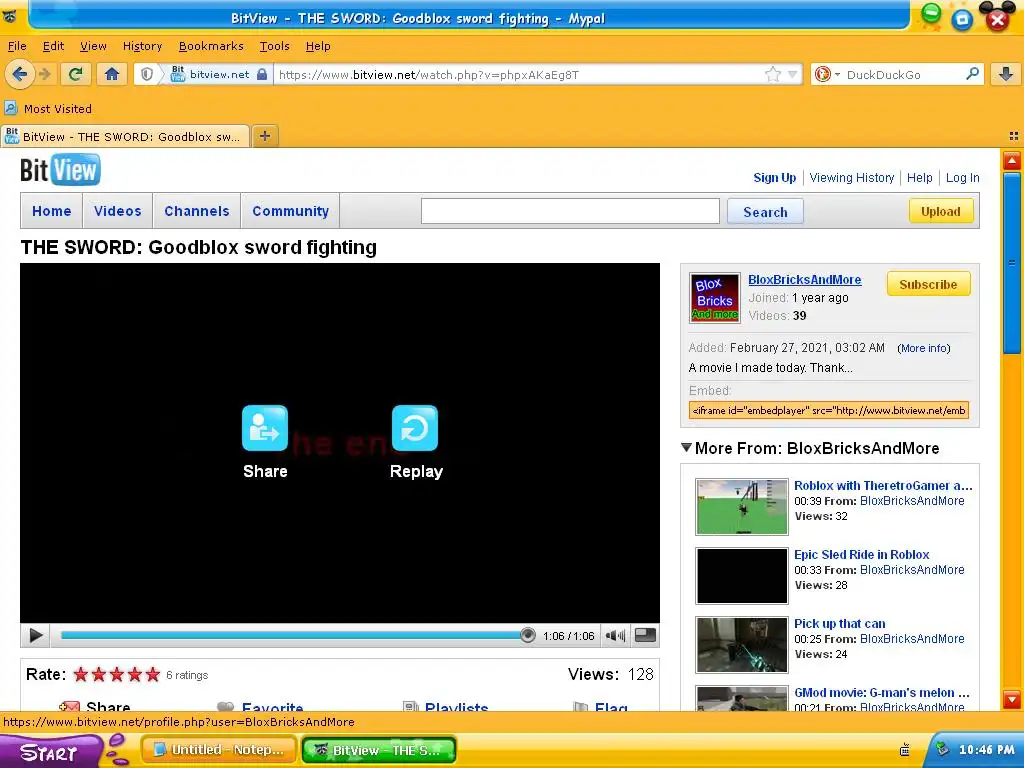Click the page scrollbar down arrow
The image size is (1024, 768).
point(1012,699)
